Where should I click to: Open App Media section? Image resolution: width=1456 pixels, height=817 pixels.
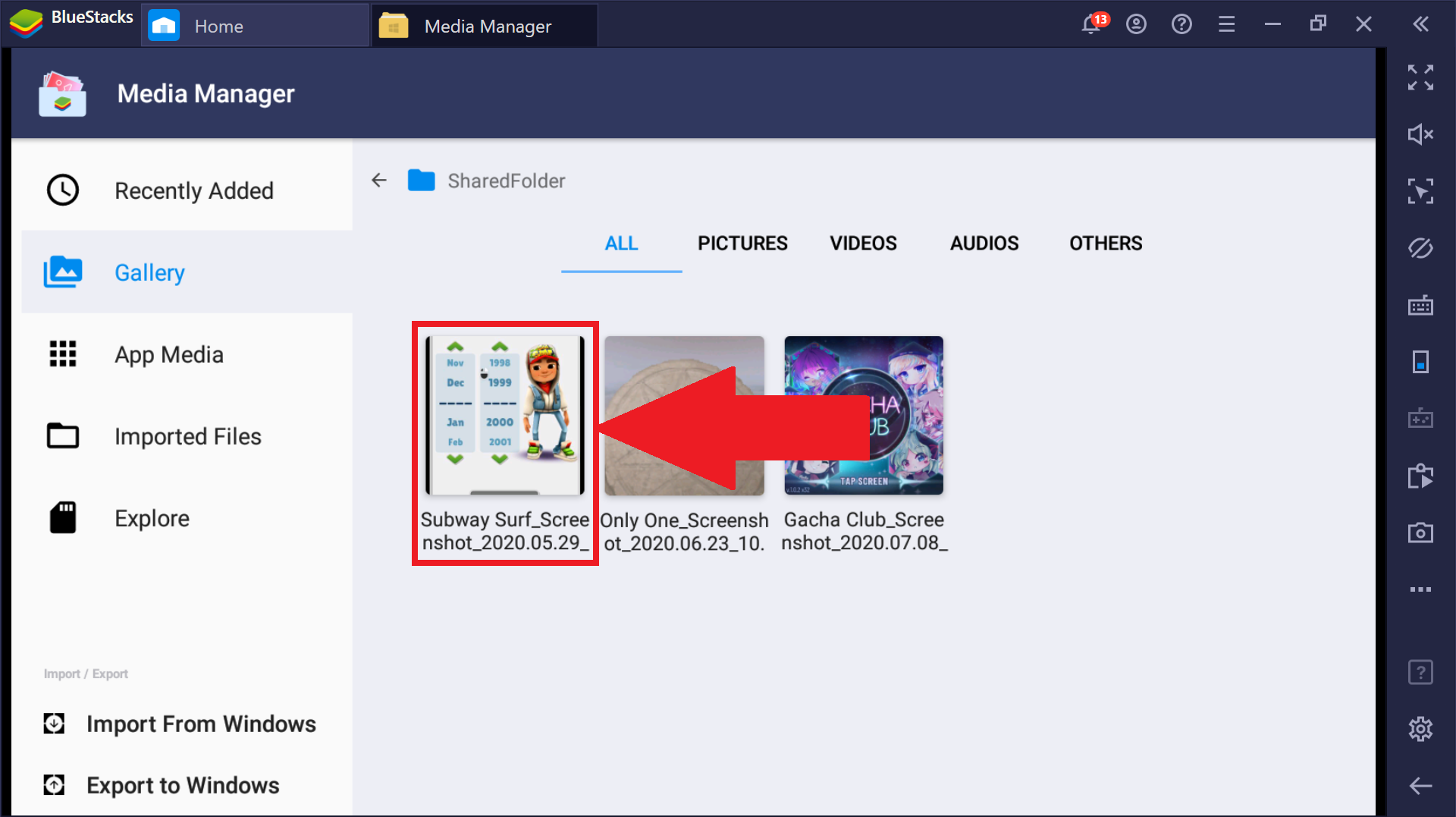[x=187, y=354]
